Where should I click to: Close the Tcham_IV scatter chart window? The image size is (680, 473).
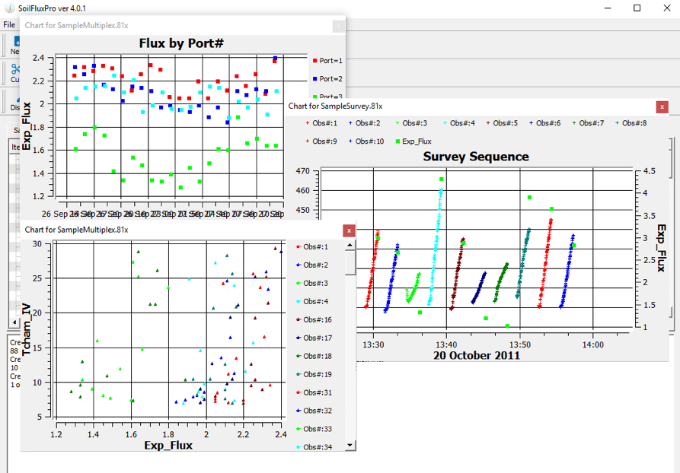(x=348, y=230)
